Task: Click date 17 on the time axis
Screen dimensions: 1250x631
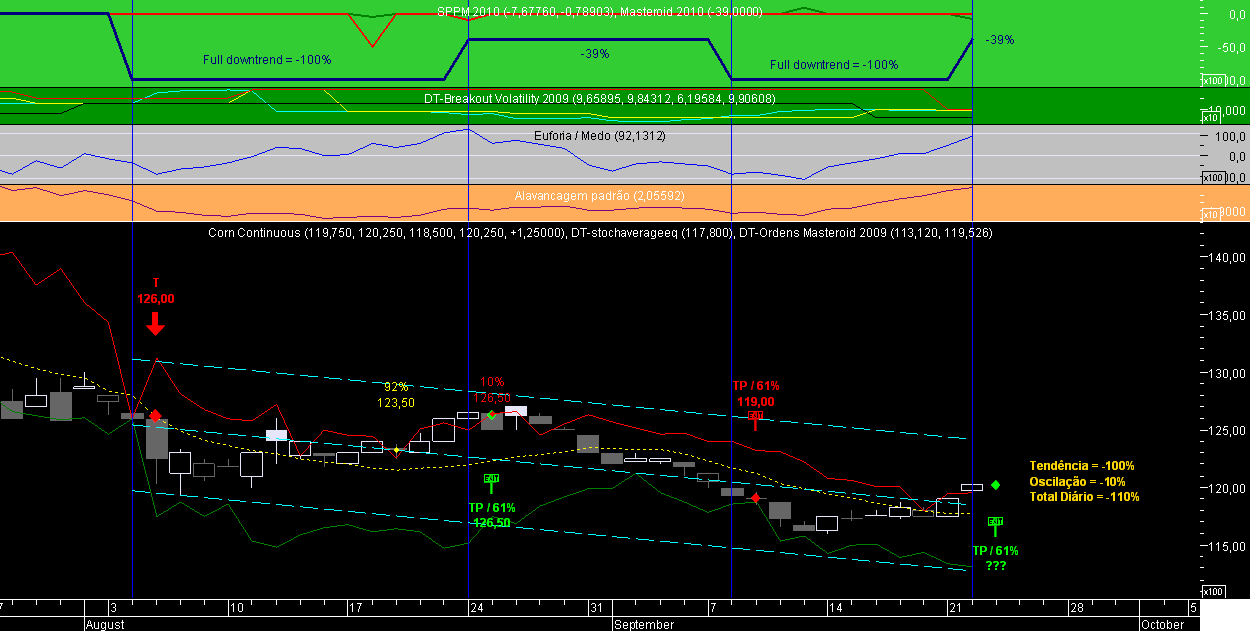Action: coord(355,608)
